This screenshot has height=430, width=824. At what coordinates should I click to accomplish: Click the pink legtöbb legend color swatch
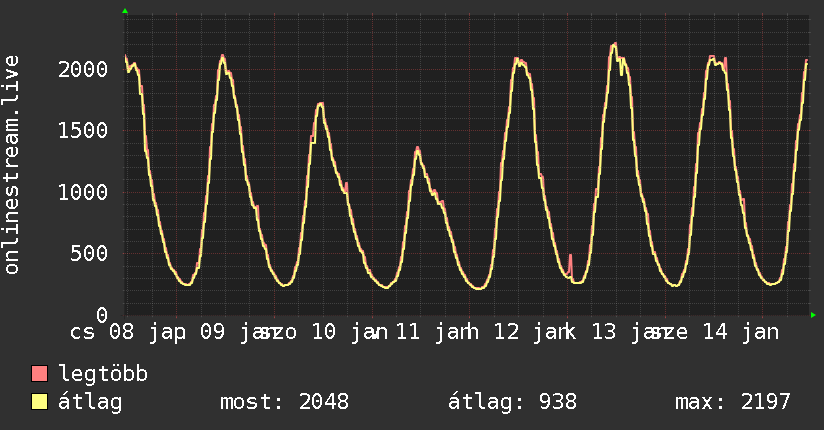tap(39, 373)
